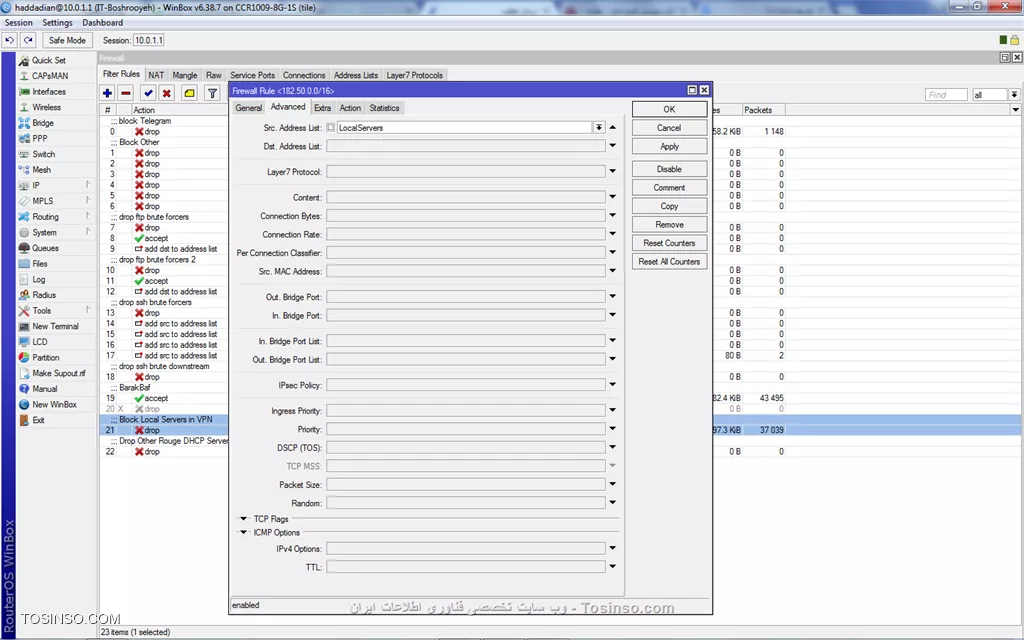This screenshot has width=1024, height=640.
Task: Open Wireless sidebar entry
Action: 46,107
